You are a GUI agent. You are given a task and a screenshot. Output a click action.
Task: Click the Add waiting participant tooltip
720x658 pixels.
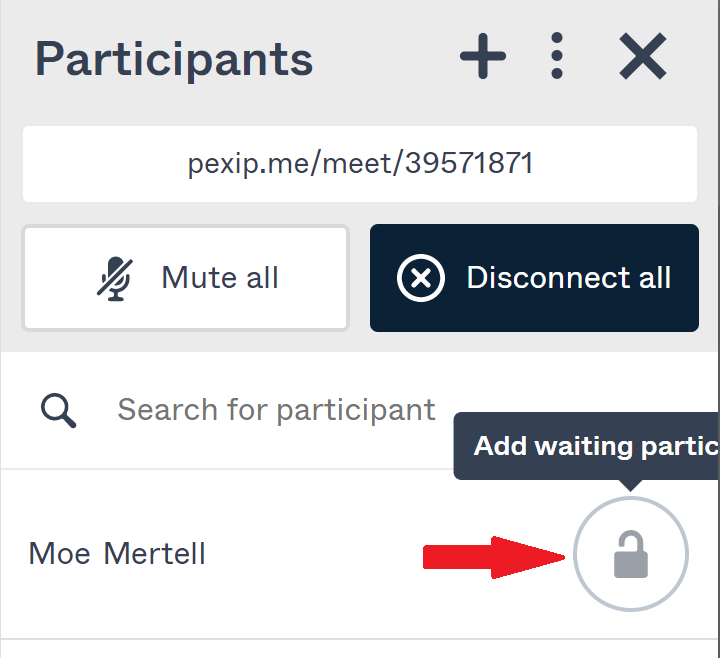click(590, 446)
